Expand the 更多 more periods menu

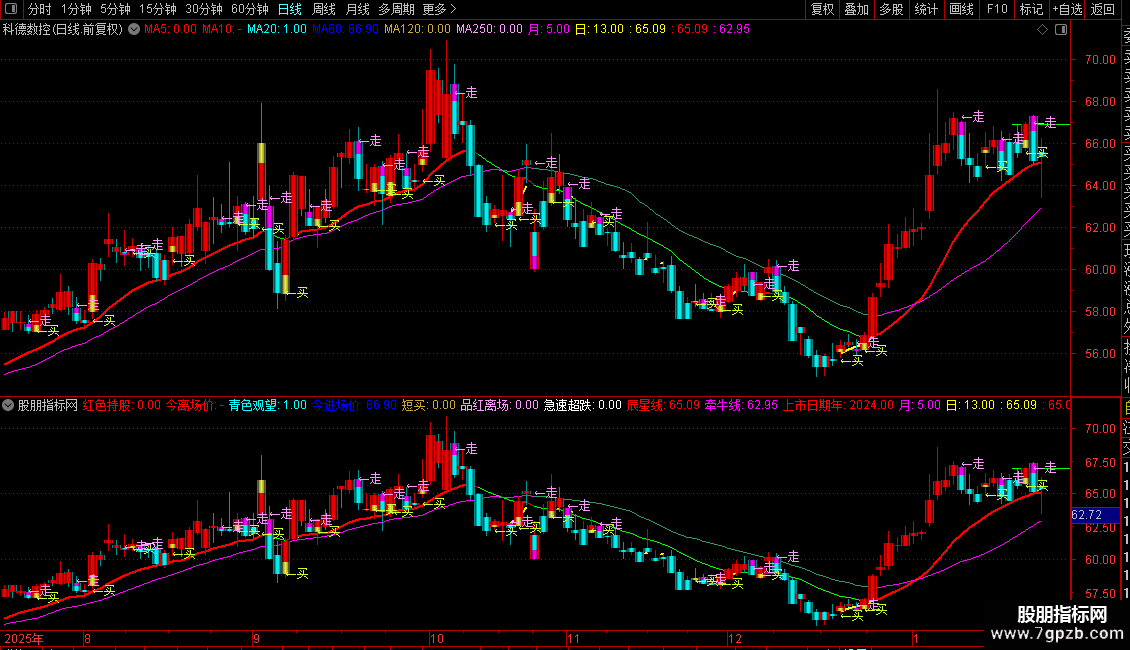pos(440,9)
